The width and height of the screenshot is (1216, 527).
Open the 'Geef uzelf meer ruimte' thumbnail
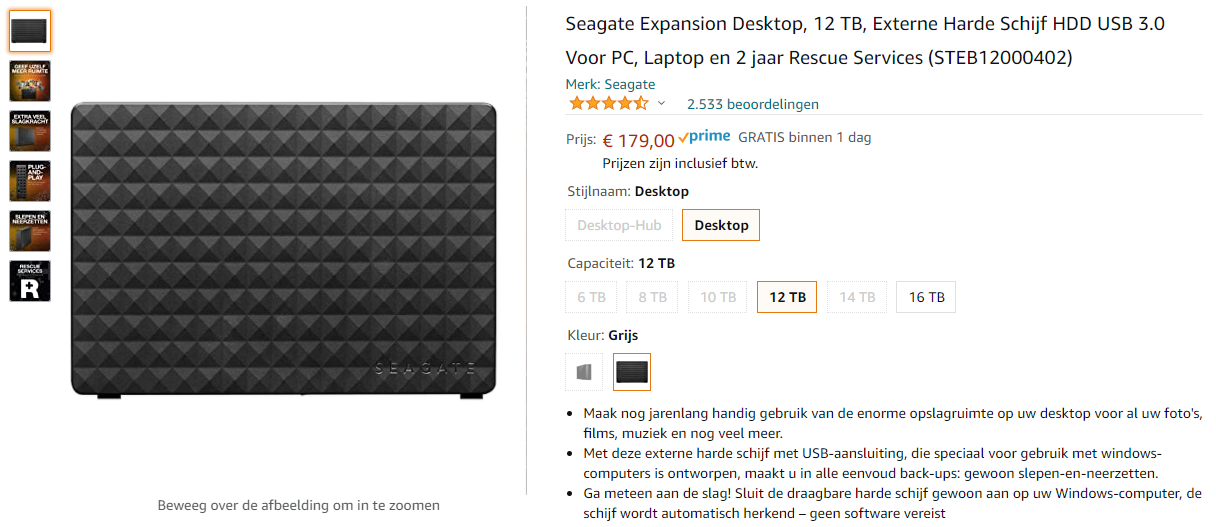pyautogui.click(x=30, y=81)
